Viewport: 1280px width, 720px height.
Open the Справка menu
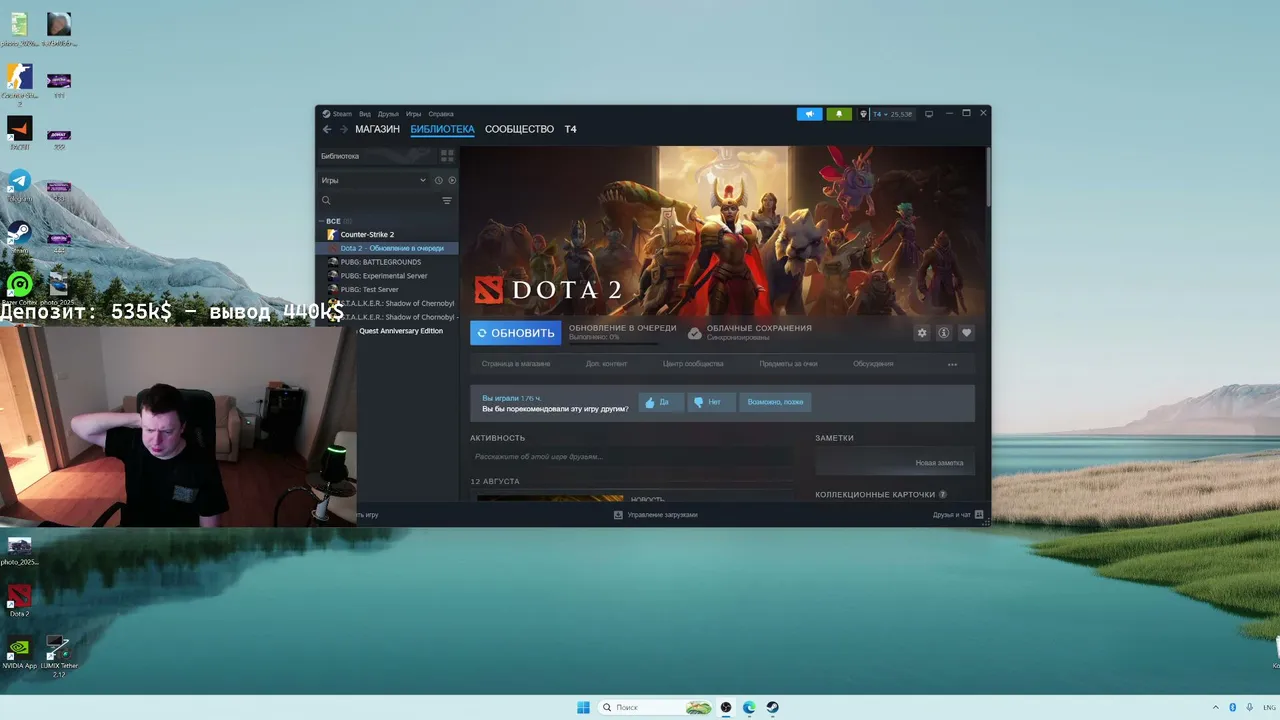441,114
